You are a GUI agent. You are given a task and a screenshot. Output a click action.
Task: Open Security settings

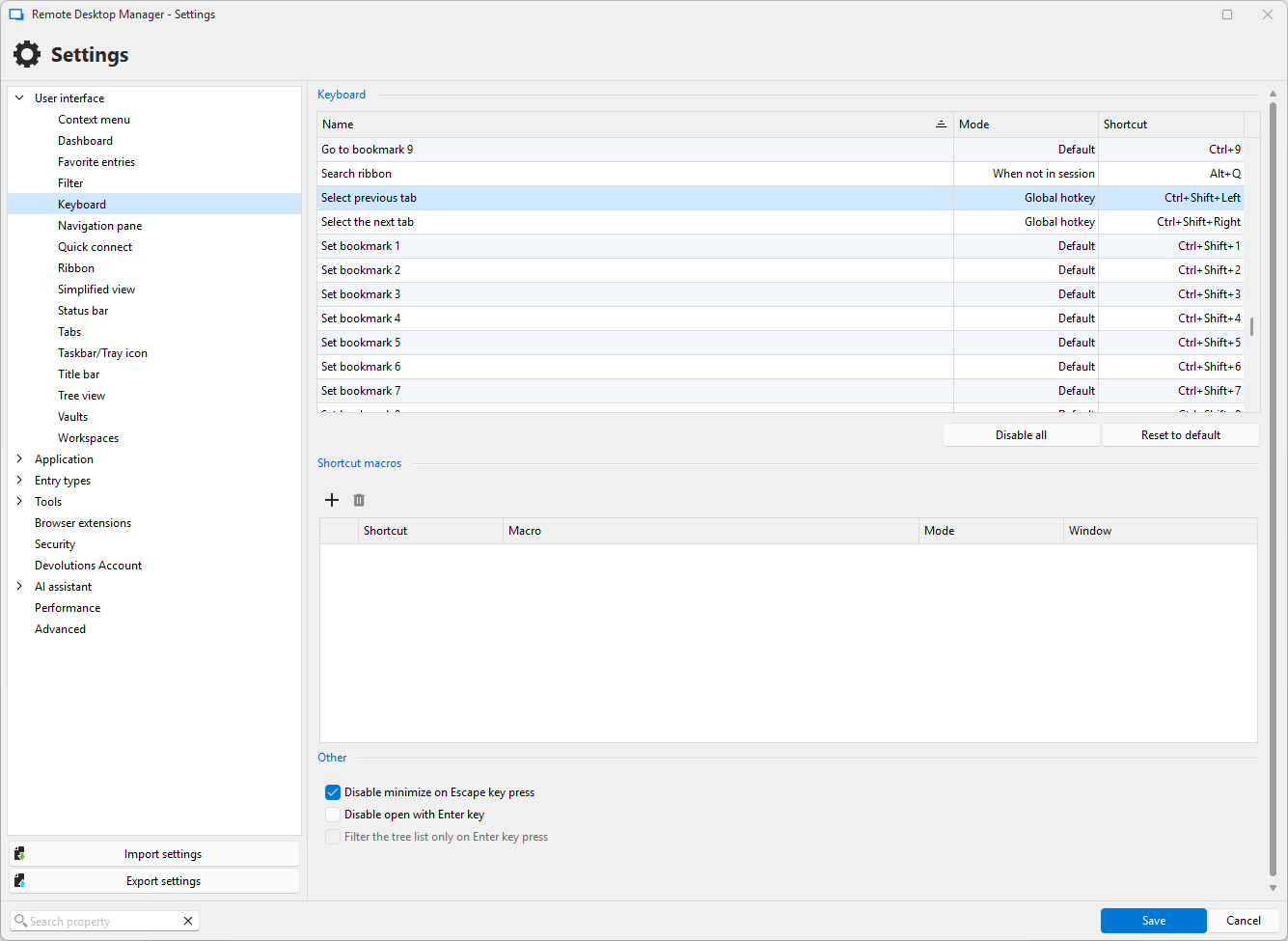point(55,544)
